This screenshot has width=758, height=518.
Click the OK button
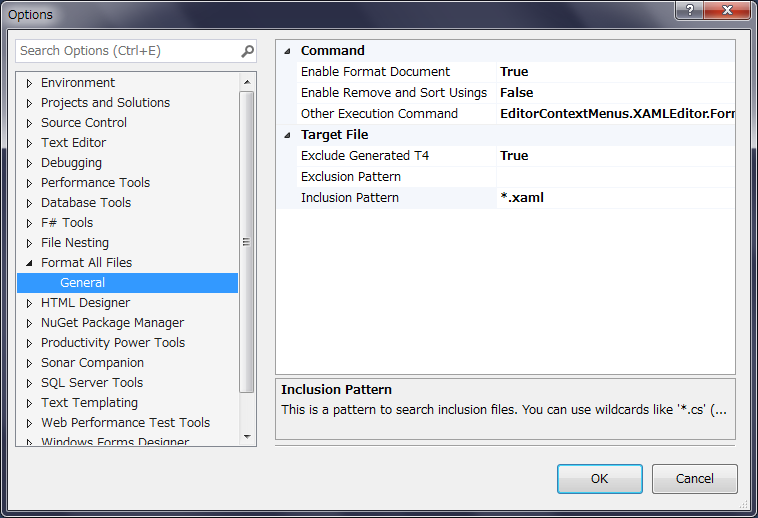(599, 478)
